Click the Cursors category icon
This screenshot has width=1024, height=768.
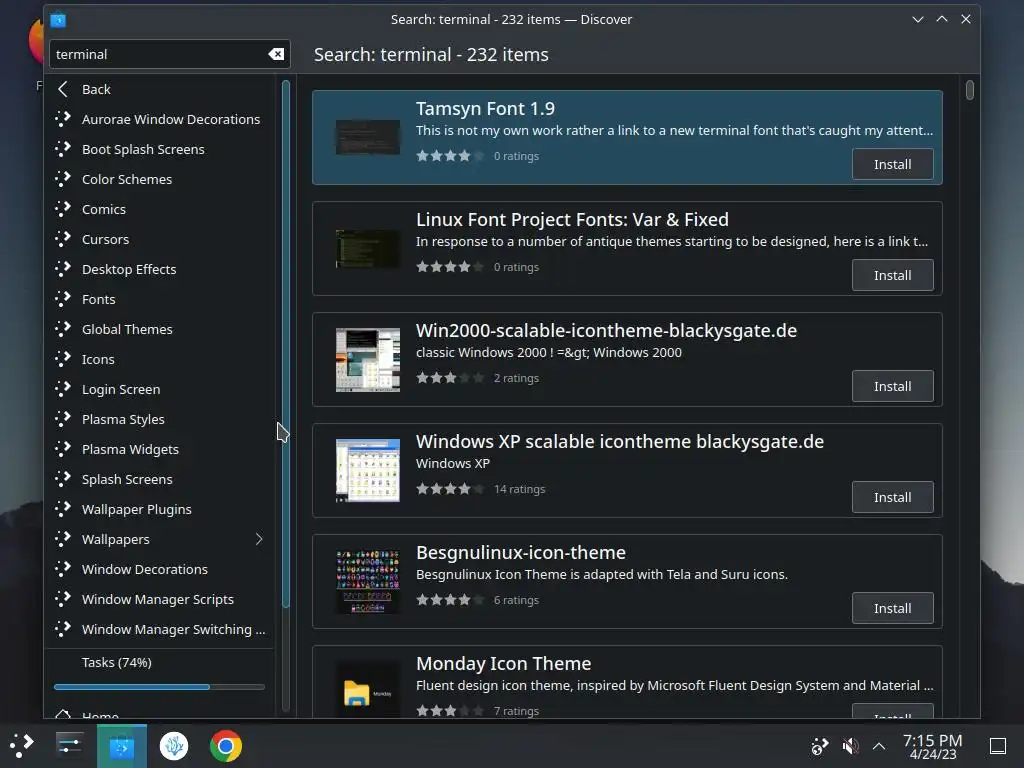tap(63, 239)
